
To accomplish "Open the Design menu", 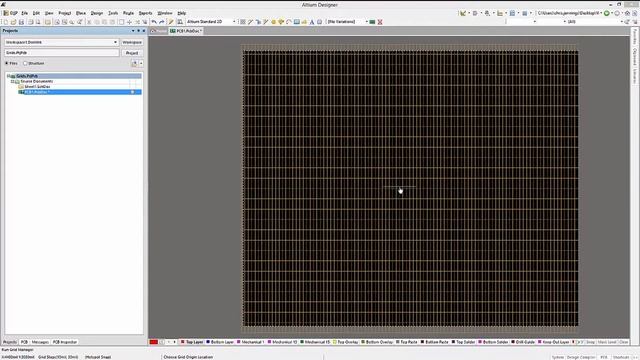I will click(97, 13).
